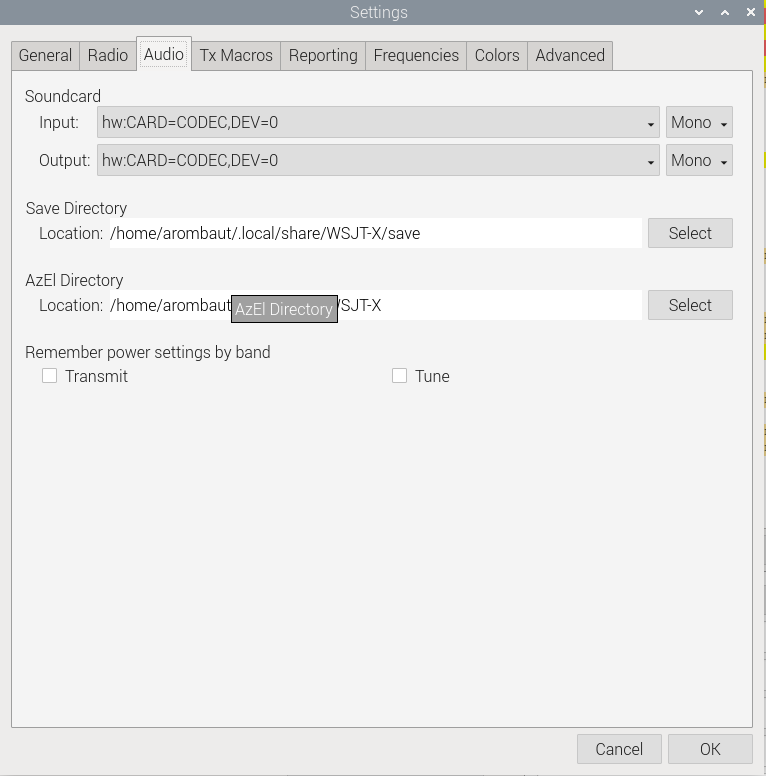The image size is (766, 776).
Task: Open Input channel Mono dropdown
Action: click(x=699, y=122)
